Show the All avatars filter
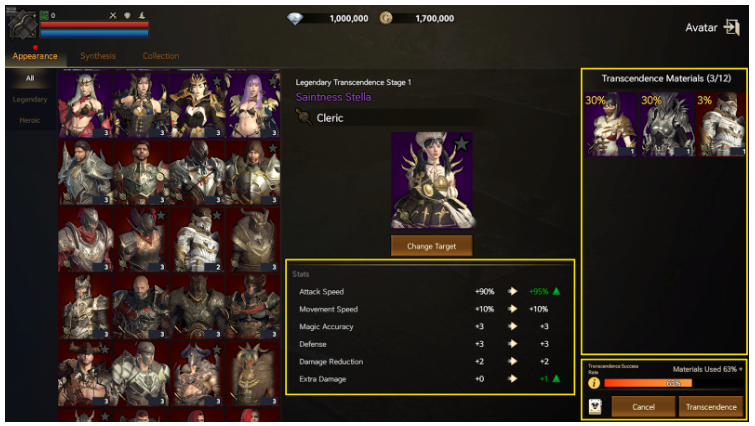Screen dimensions: 755x426 point(30,78)
